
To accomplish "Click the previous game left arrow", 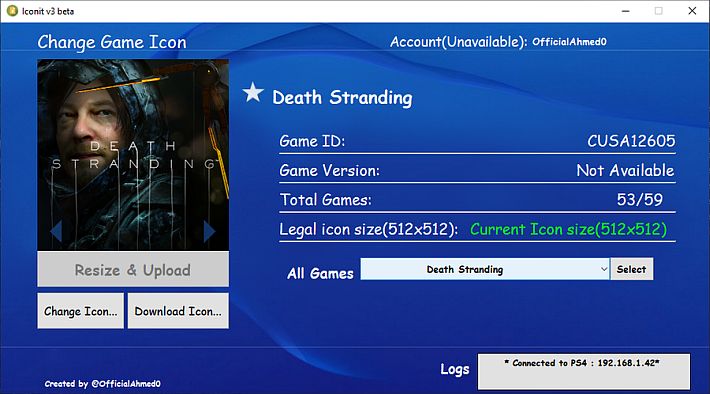I will (56, 231).
